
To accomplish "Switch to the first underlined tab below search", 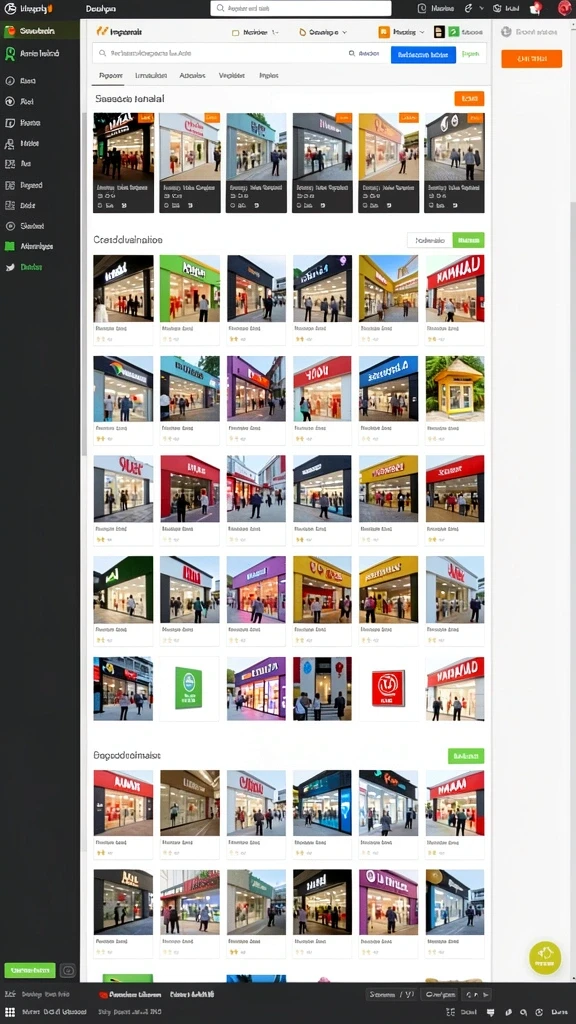I will coord(110,76).
